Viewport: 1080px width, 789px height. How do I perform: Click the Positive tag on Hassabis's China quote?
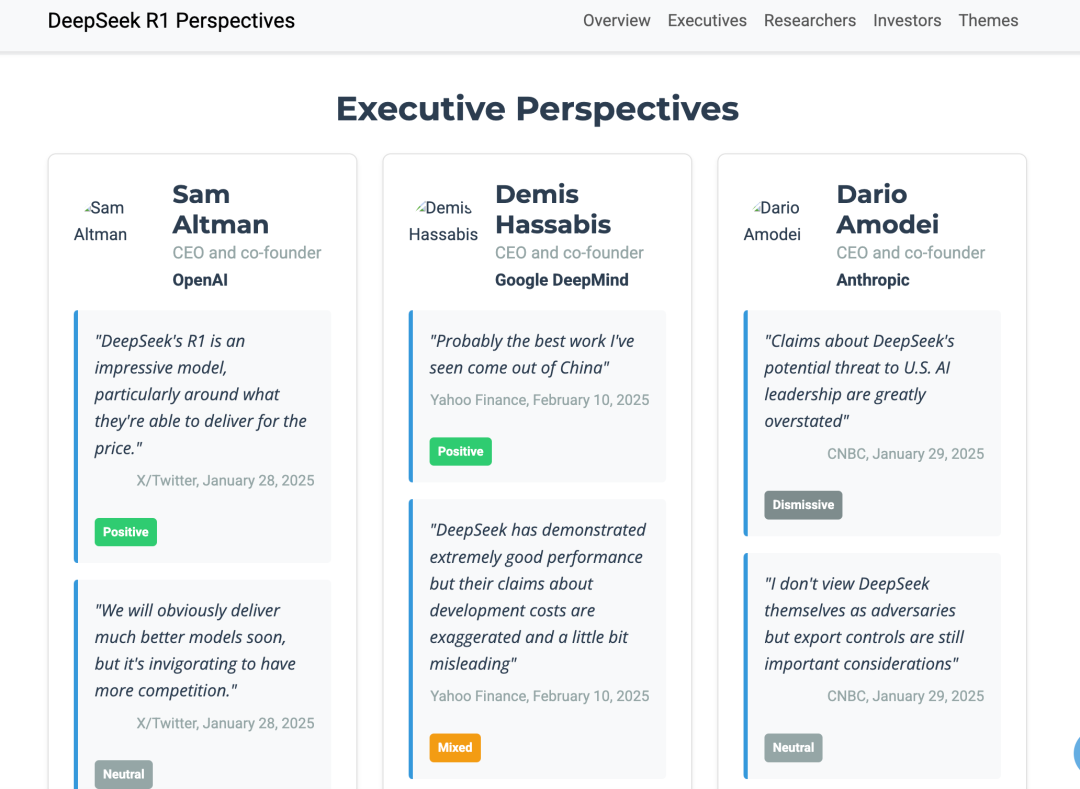[x=460, y=451]
